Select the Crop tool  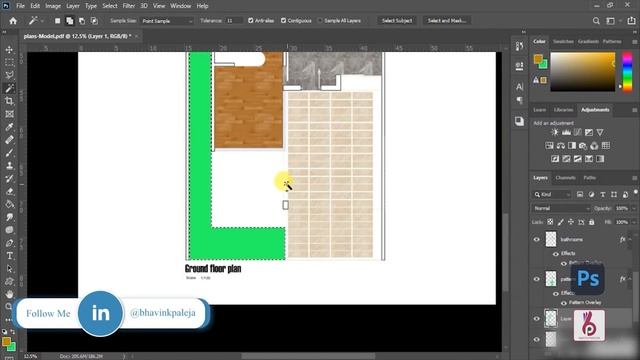click(9, 101)
